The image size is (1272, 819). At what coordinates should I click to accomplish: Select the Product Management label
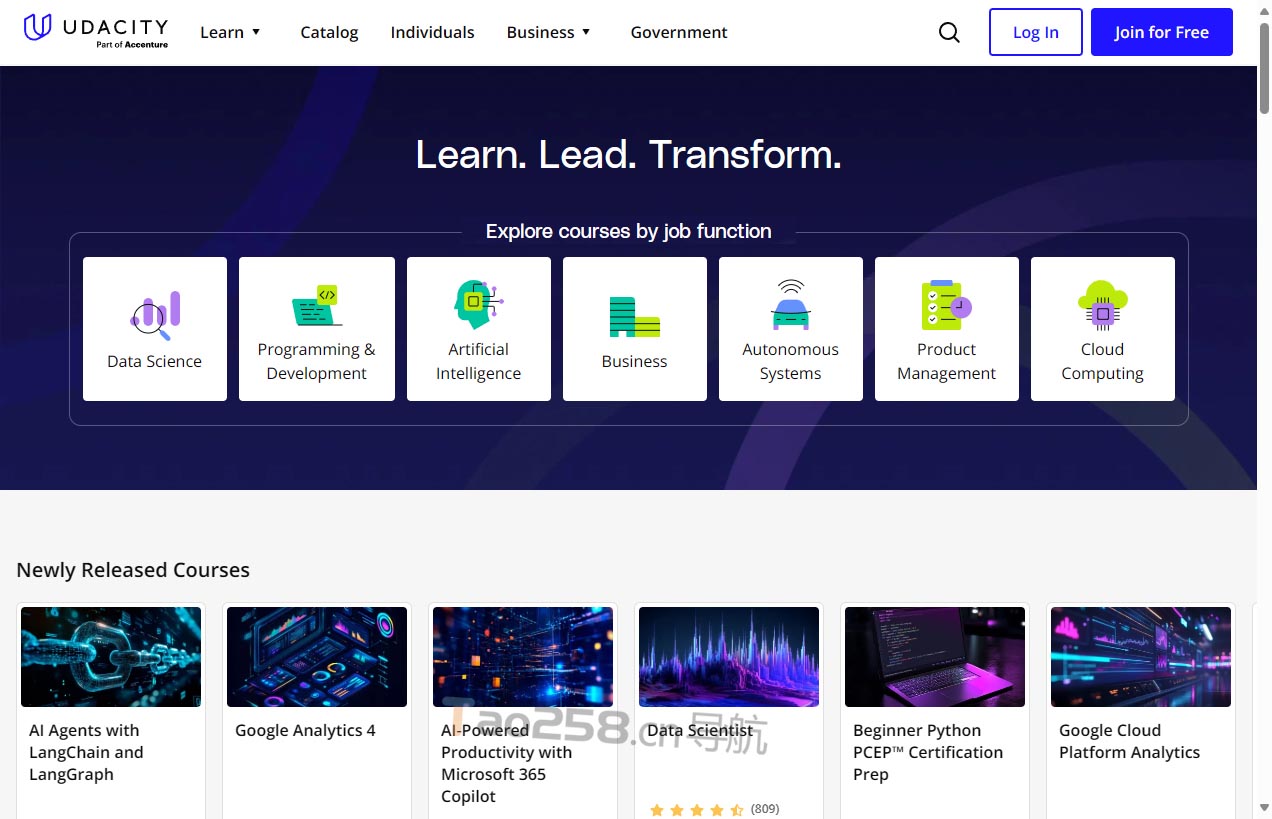click(x=946, y=361)
